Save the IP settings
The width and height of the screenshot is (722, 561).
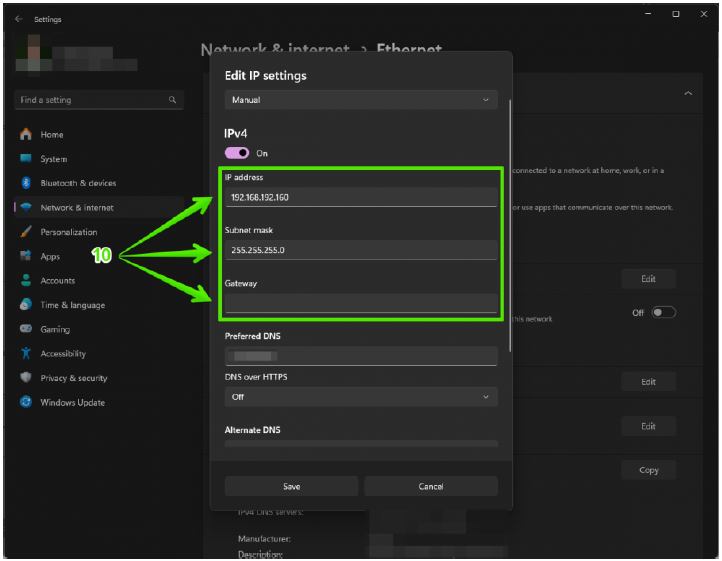tap(291, 486)
